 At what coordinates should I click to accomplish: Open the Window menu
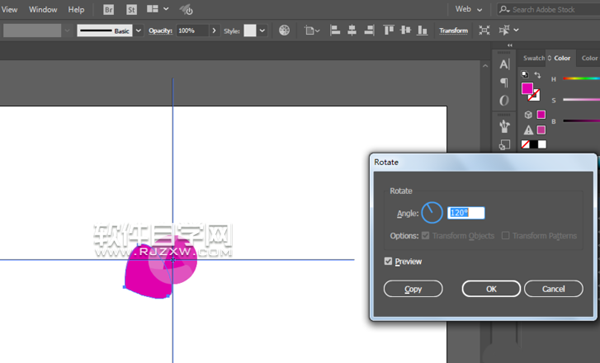[x=43, y=10]
